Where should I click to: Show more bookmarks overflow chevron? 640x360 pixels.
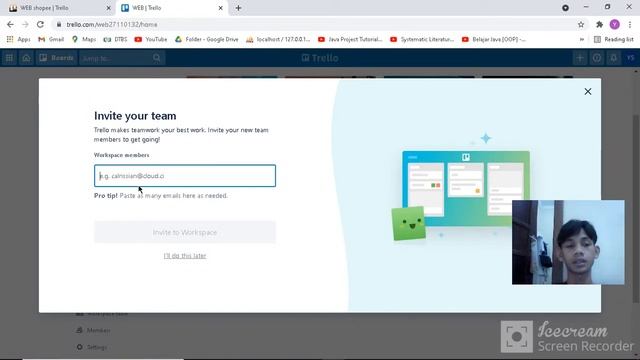pyautogui.click(x=582, y=39)
